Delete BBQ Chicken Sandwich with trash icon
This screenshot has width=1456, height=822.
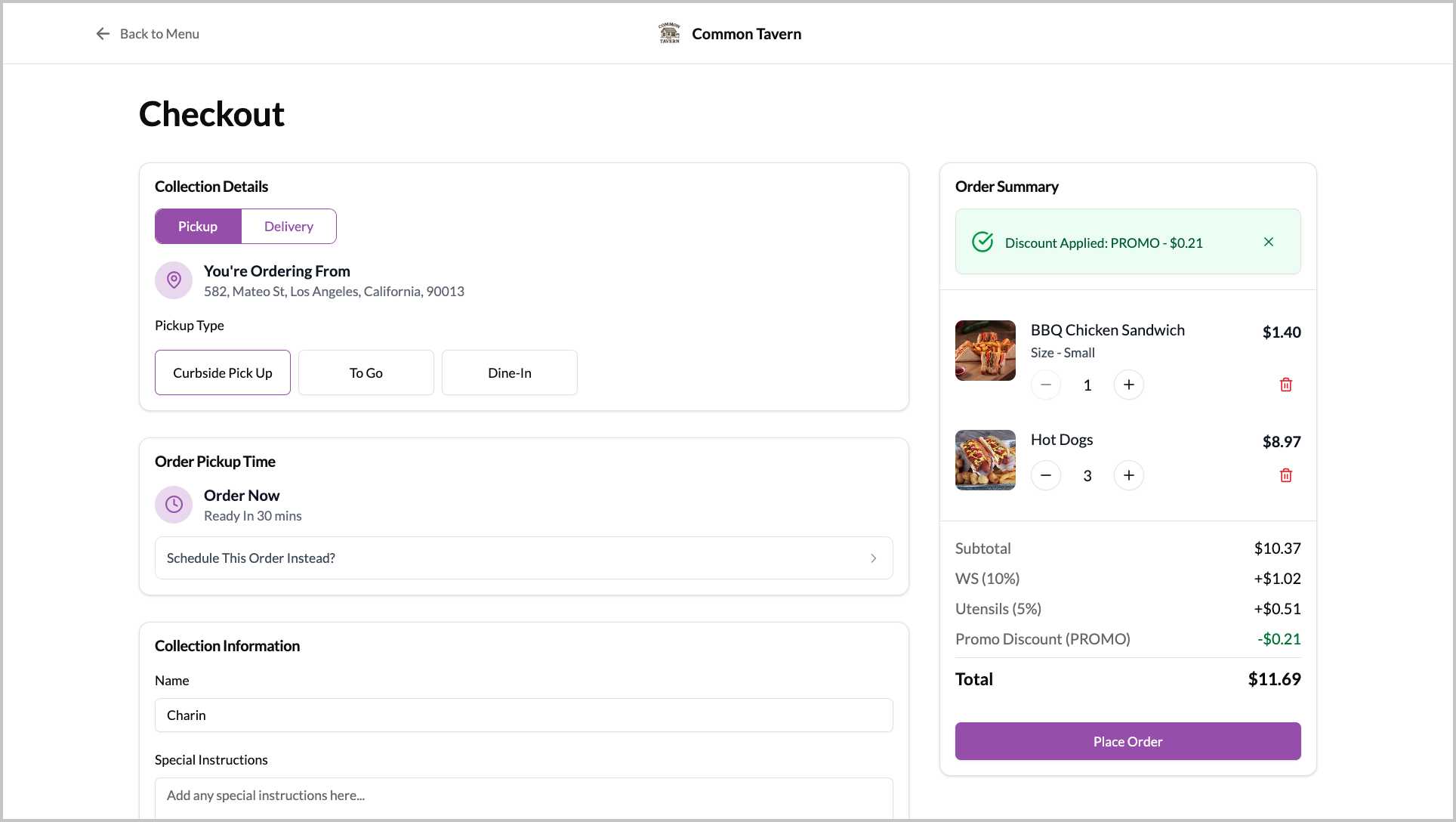[x=1285, y=385]
